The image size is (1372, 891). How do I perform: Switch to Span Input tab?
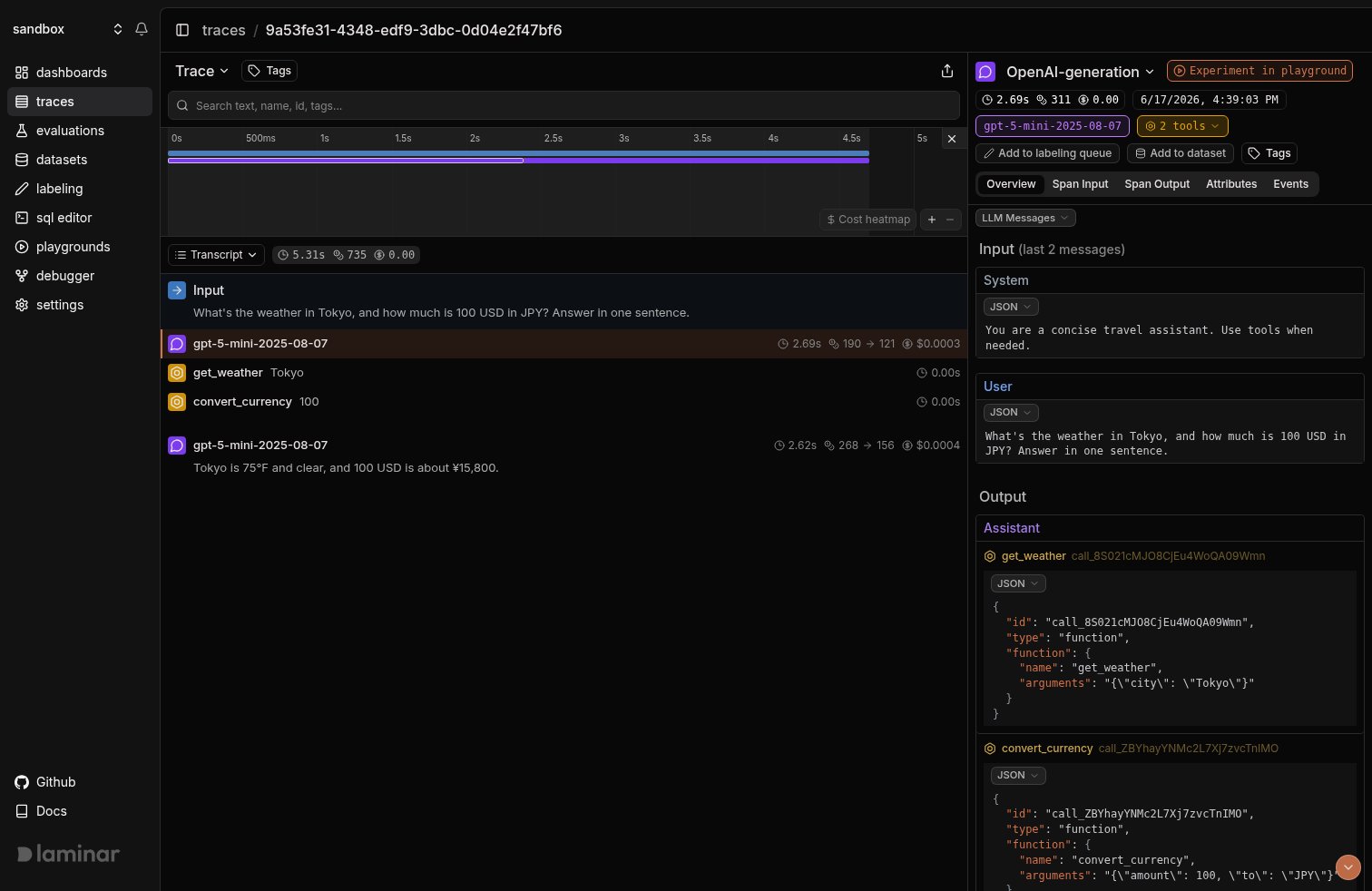(x=1080, y=184)
